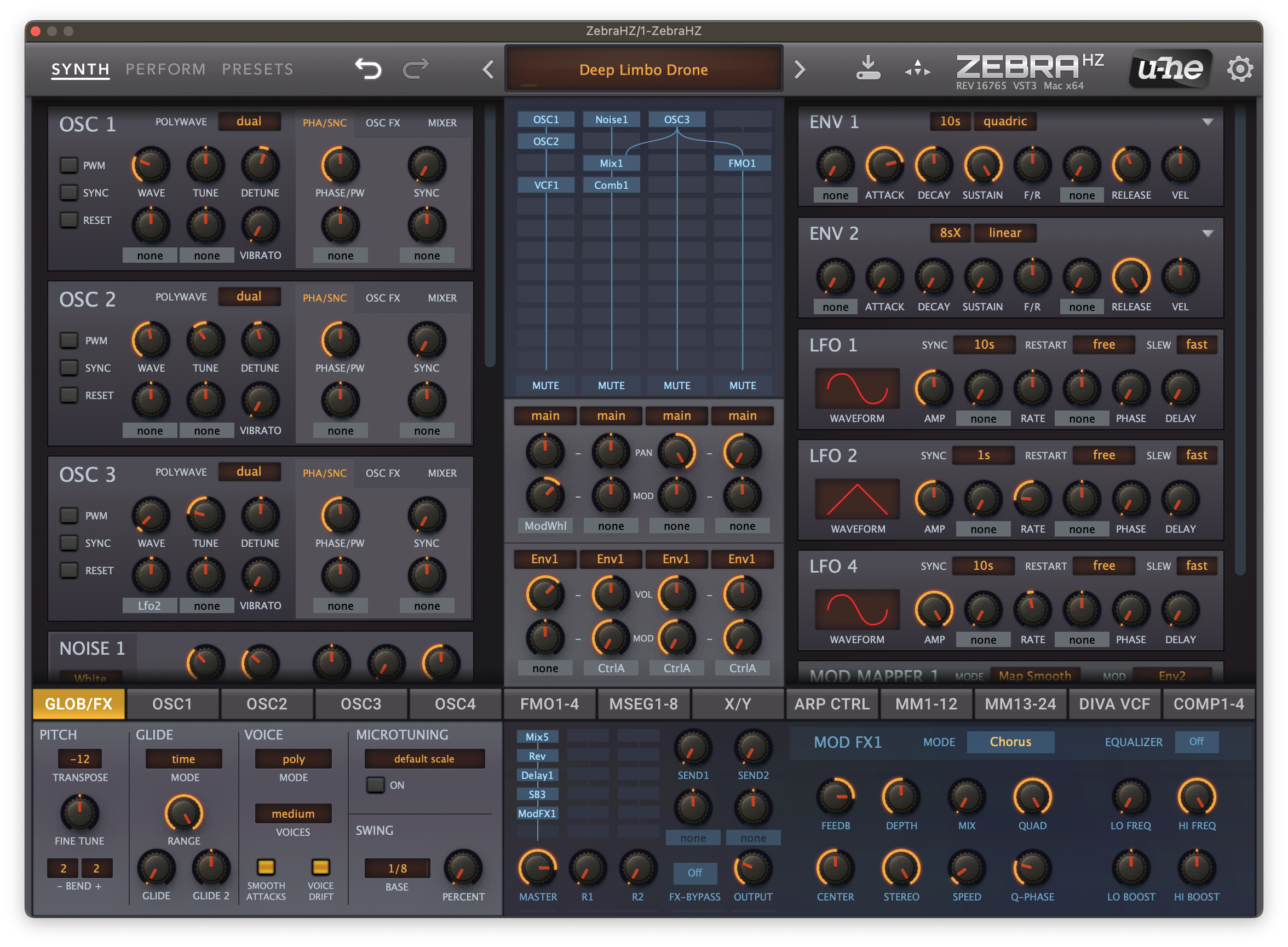Viewport: 1288px width, 947px height.
Task: Click the OSC 1 WAVE knob
Action: (x=151, y=165)
